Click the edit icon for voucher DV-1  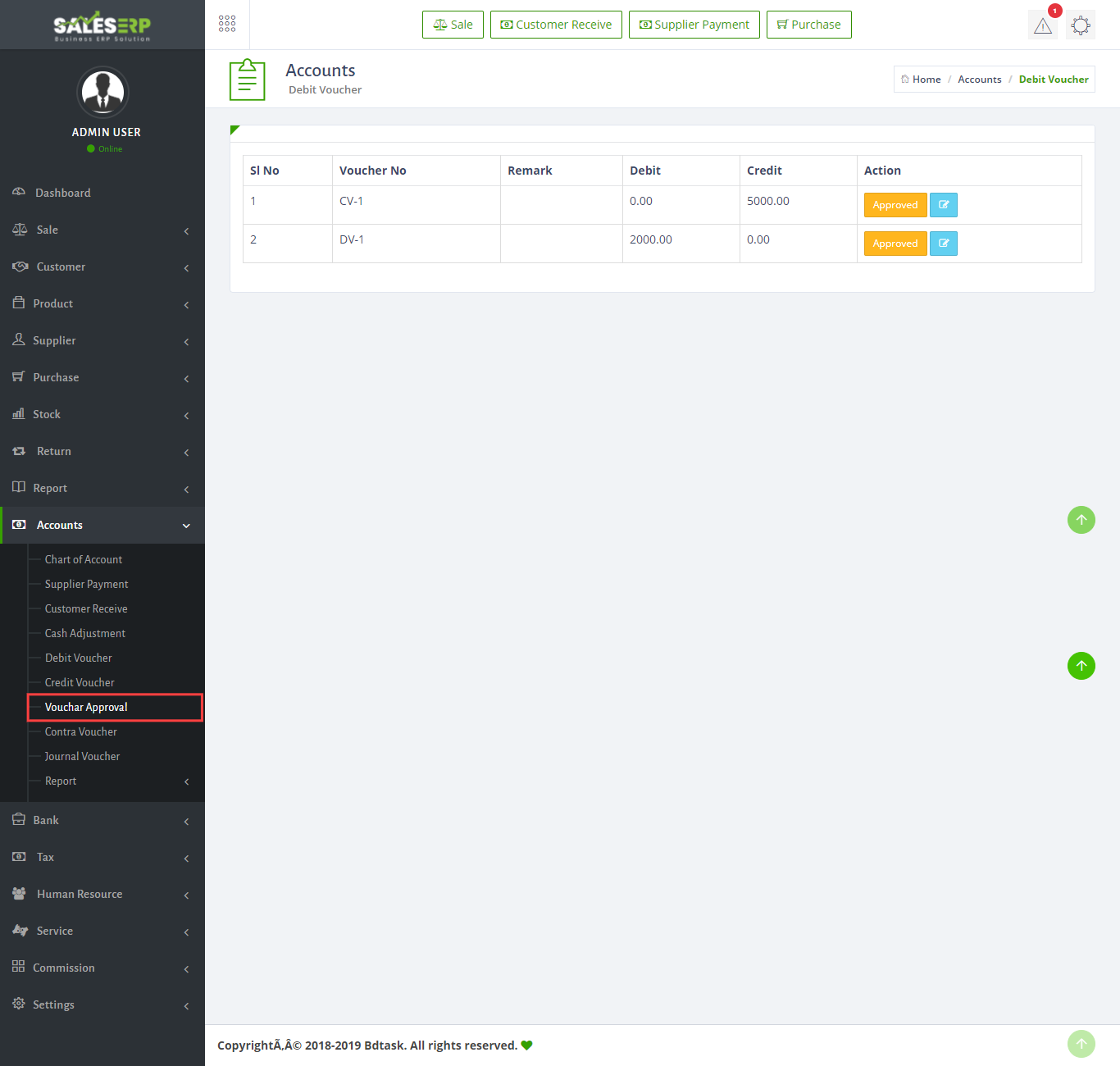click(x=943, y=244)
